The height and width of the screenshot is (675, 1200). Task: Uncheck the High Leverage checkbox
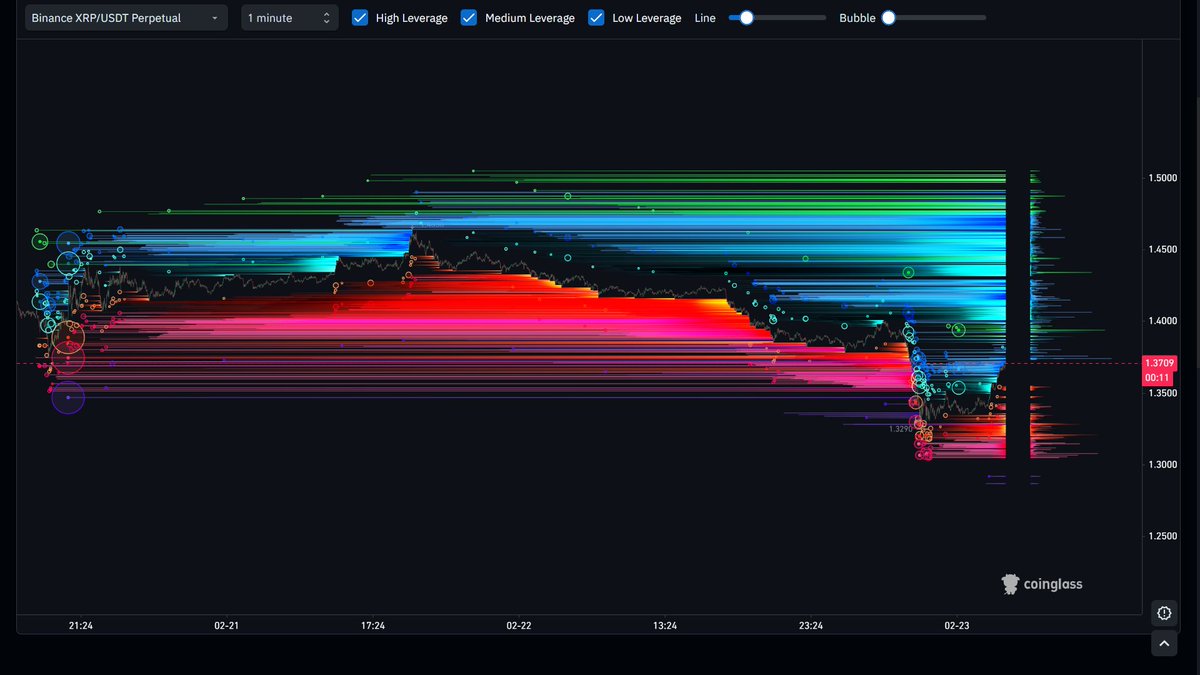(360, 18)
